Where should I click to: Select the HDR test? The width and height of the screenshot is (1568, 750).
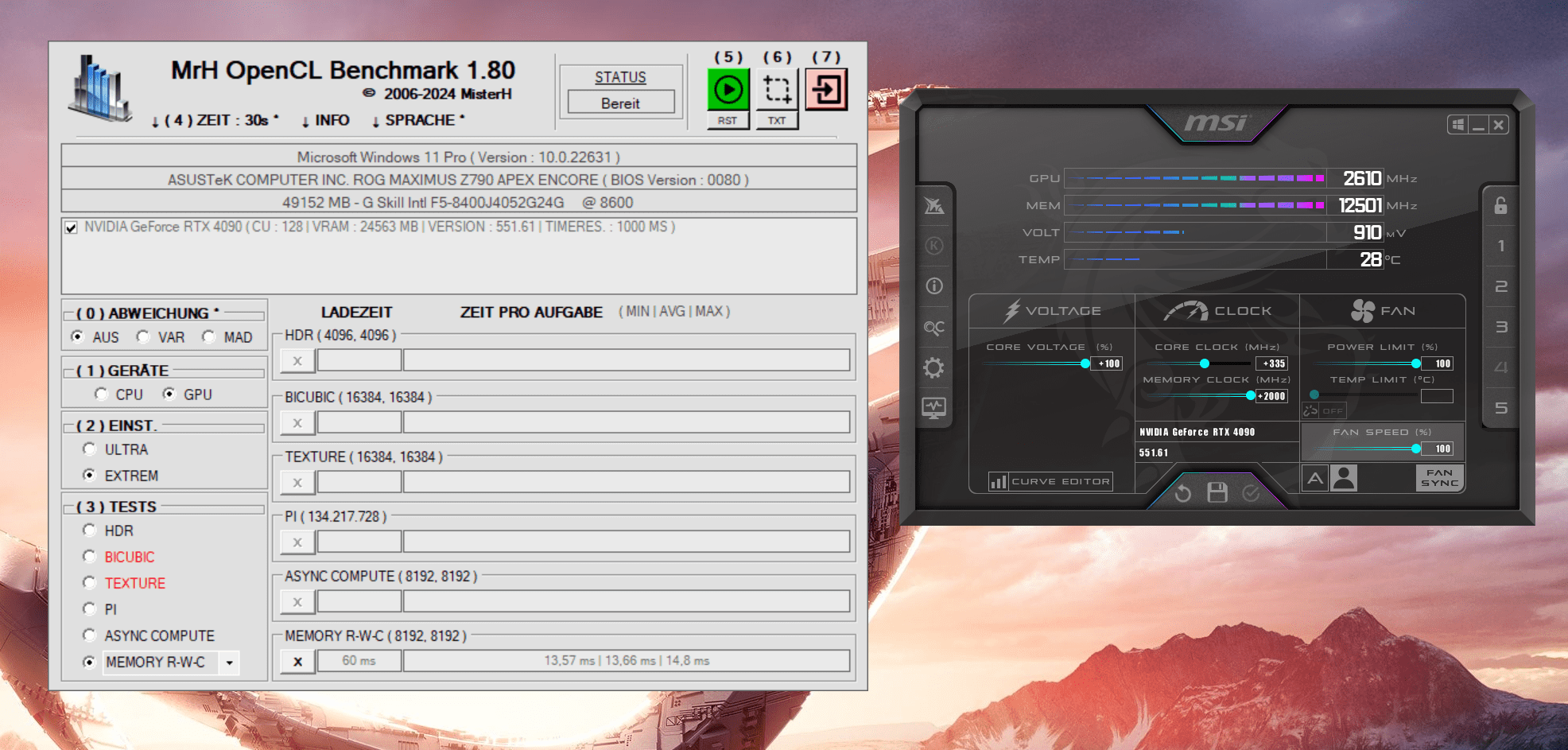tap(89, 530)
